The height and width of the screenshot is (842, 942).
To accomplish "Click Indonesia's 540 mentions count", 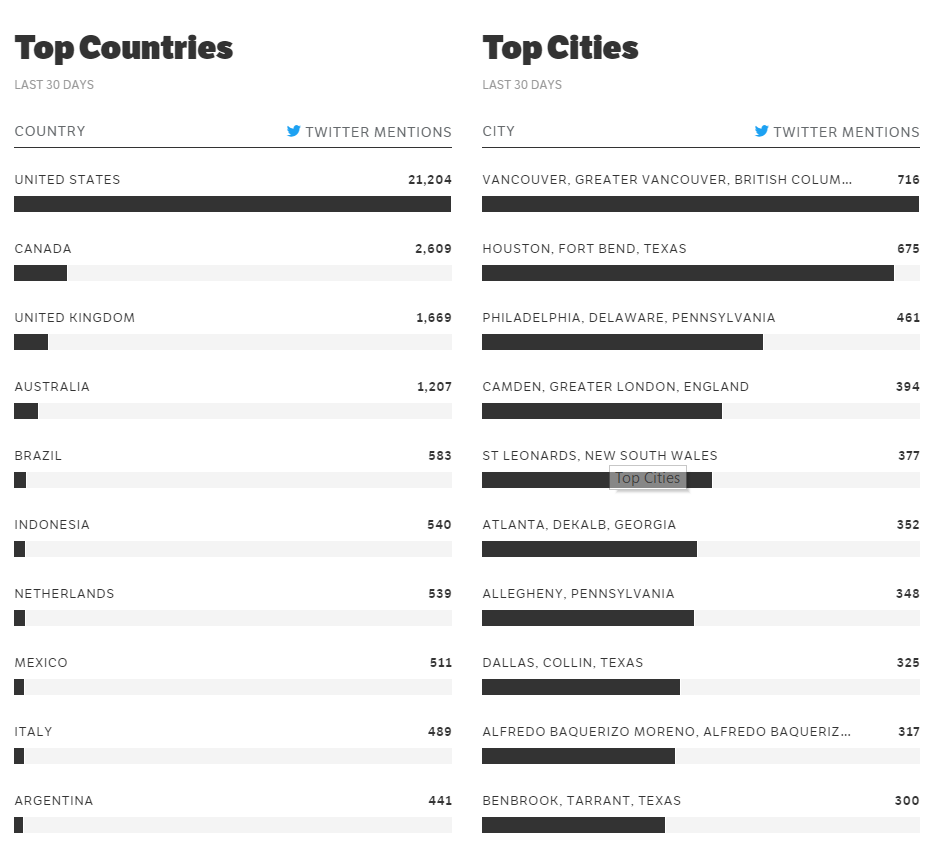I will click(439, 525).
